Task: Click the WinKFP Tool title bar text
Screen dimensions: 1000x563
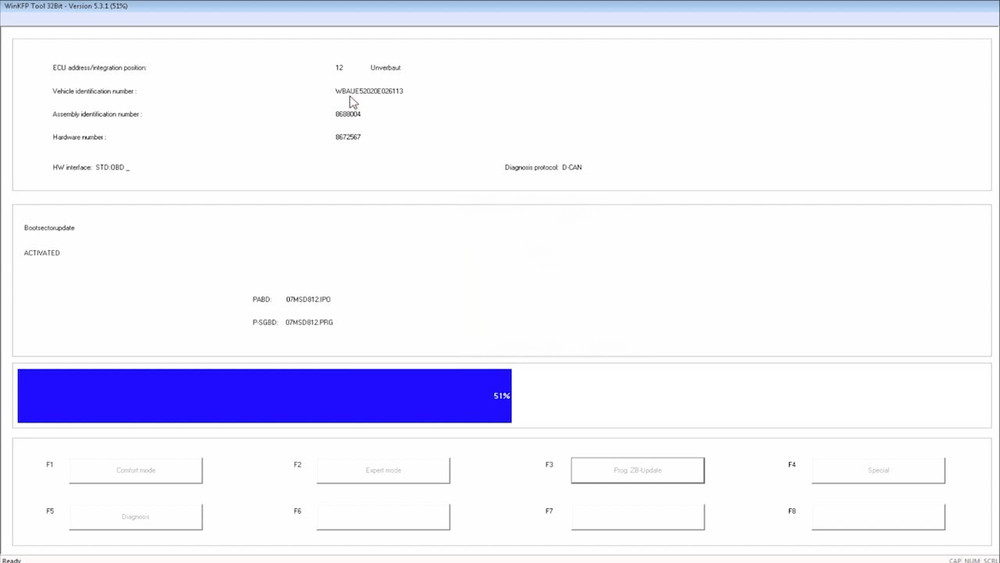Action: click(66, 6)
